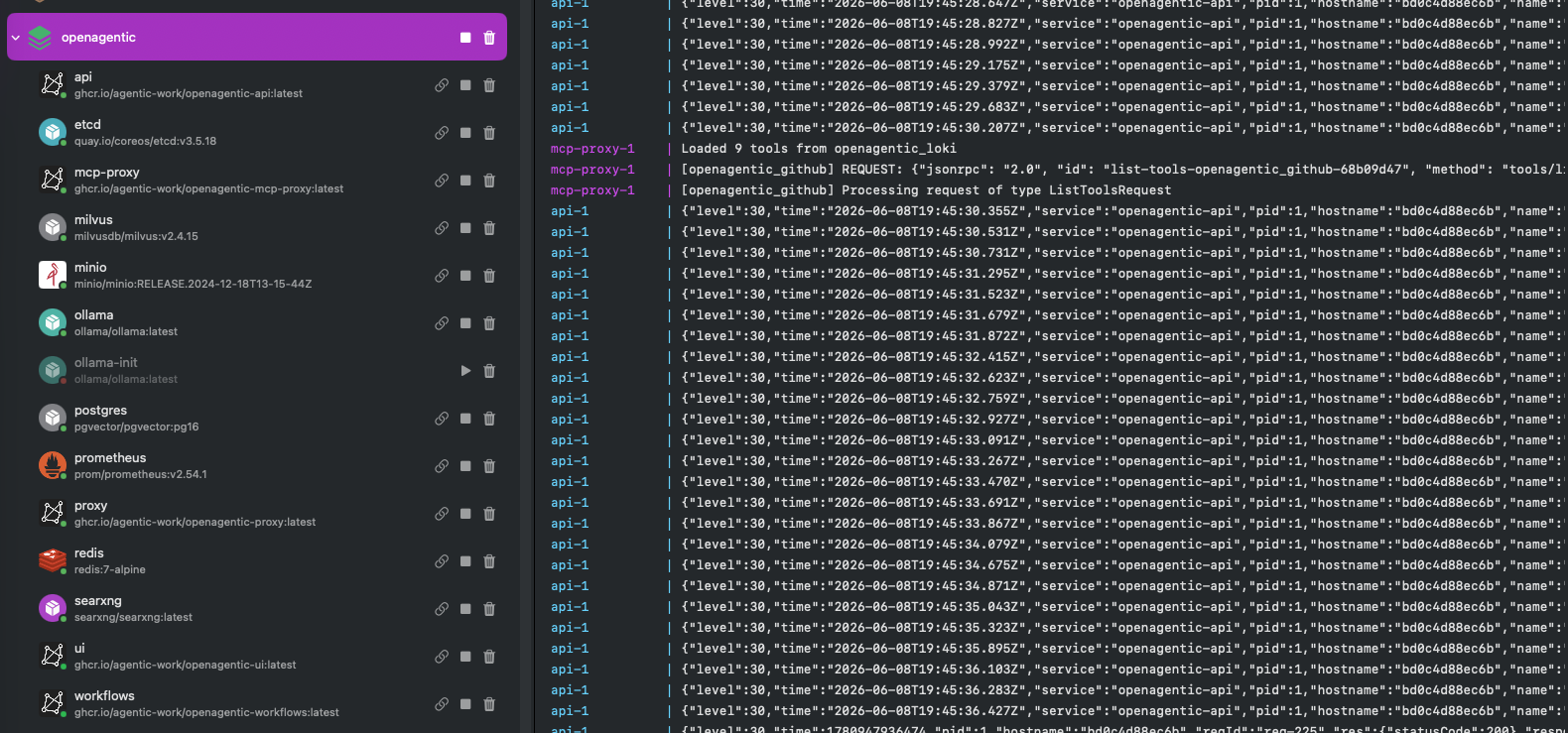Click the ghcr.io openagentic-ui:latest image text
The image size is (1568, 733).
tap(185, 666)
